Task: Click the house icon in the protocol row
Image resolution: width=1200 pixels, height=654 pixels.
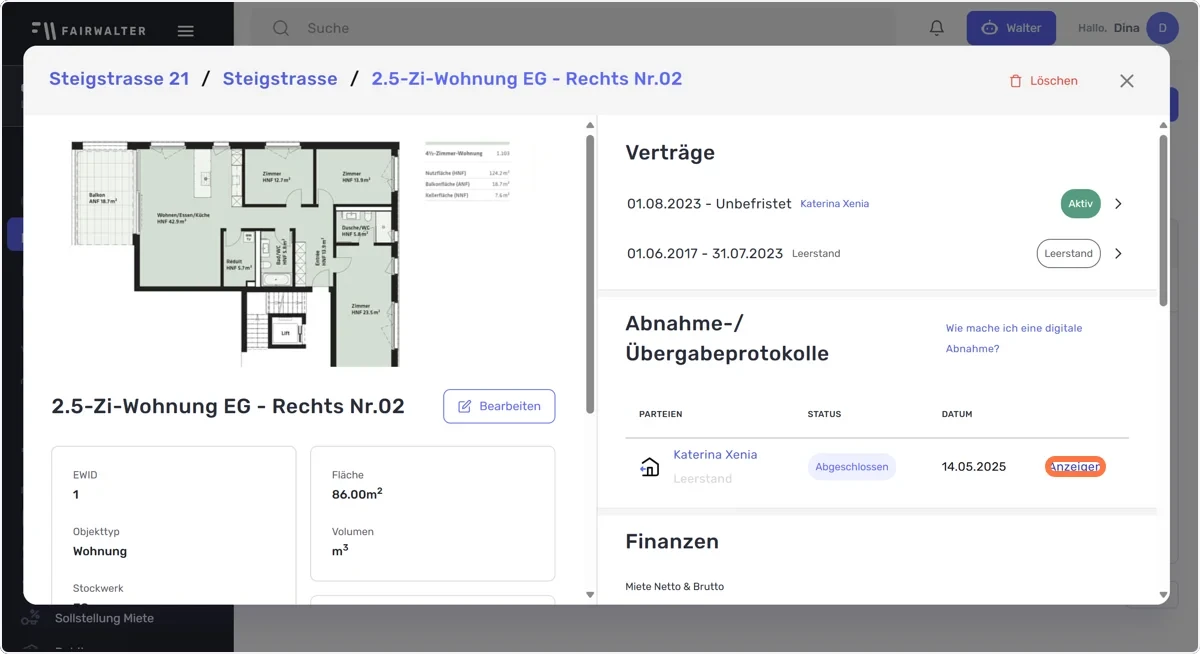Action: point(650,467)
